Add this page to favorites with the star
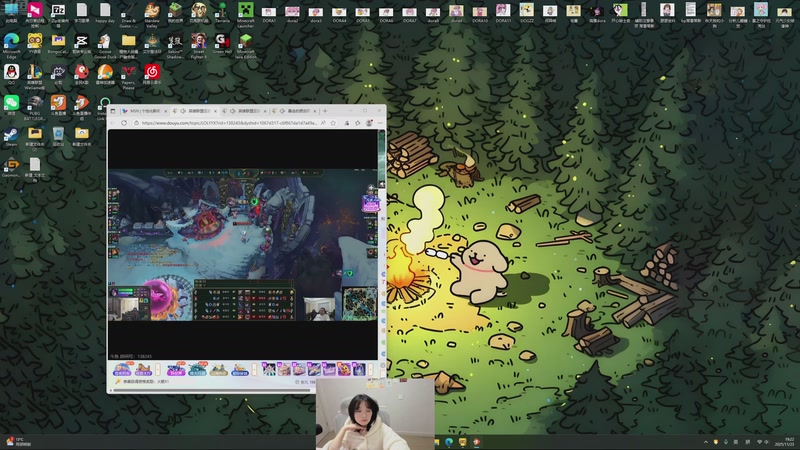800x450 pixels. pos(333,123)
